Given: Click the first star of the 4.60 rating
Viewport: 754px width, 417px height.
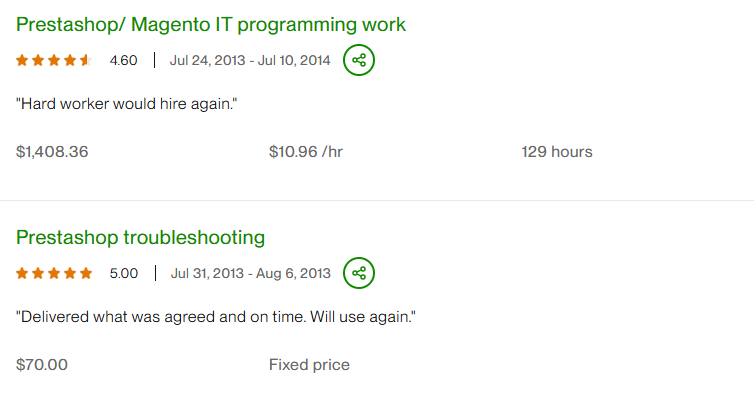Looking at the screenshot, I should coord(22,61).
